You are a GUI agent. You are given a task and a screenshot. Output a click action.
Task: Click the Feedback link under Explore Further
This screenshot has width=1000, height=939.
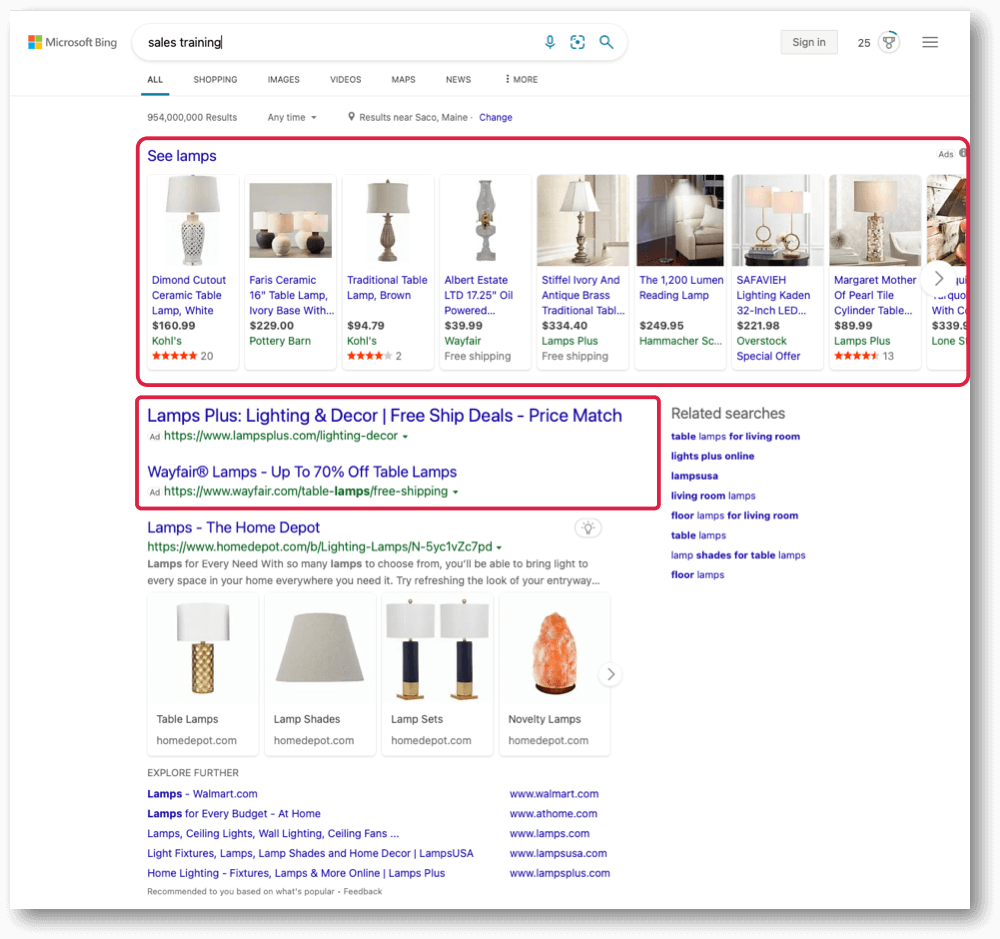[x=363, y=891]
